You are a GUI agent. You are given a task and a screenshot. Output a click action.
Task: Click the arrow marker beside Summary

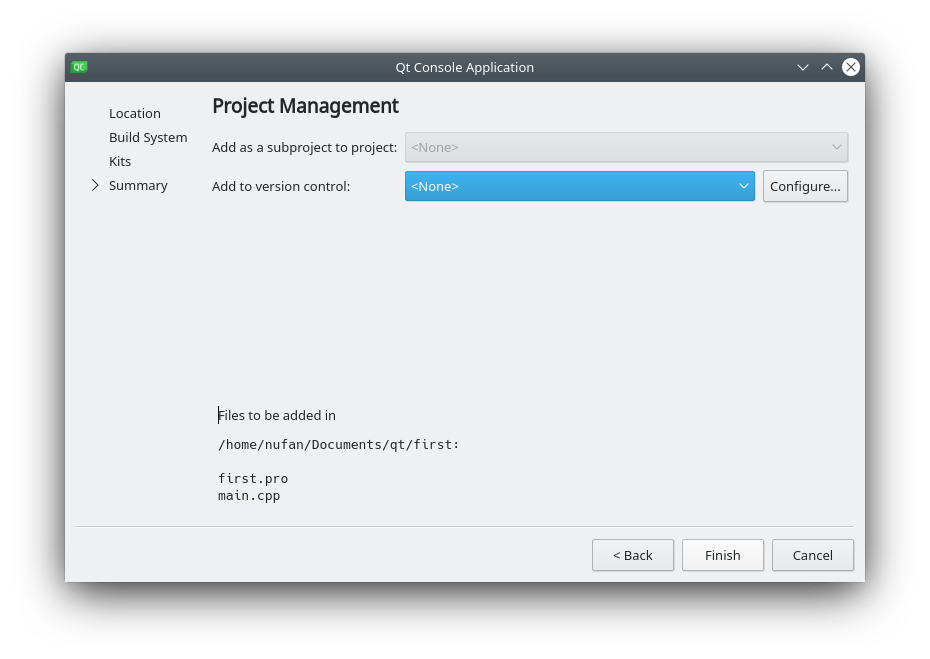click(95, 185)
